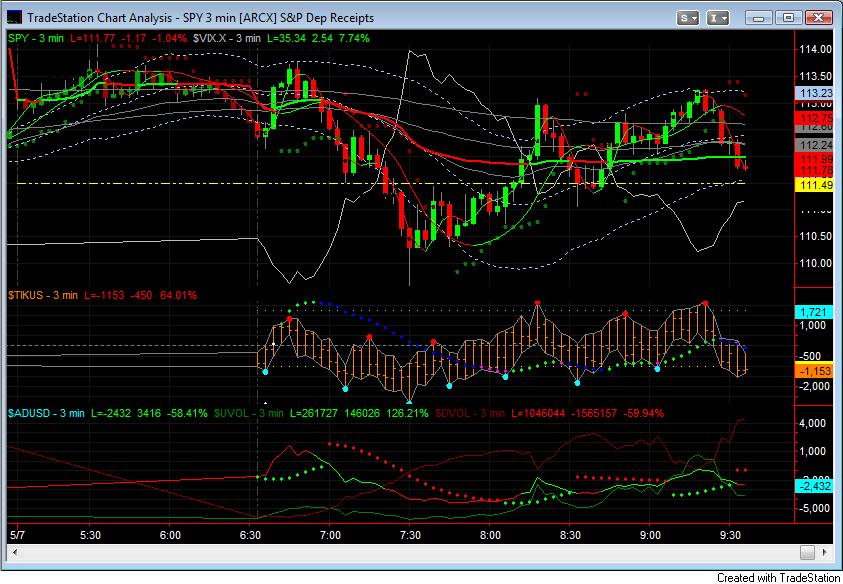Close the Chart Analysis window

(818, 18)
